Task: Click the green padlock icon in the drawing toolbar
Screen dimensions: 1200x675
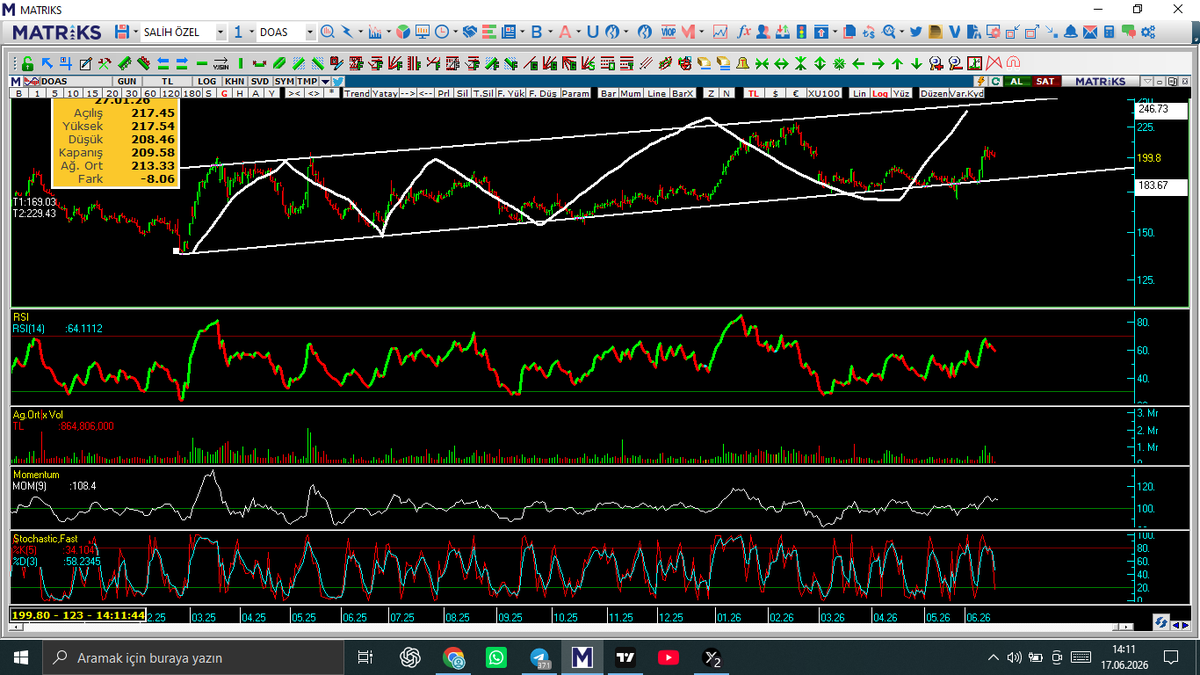Action: pyautogui.click(x=27, y=63)
